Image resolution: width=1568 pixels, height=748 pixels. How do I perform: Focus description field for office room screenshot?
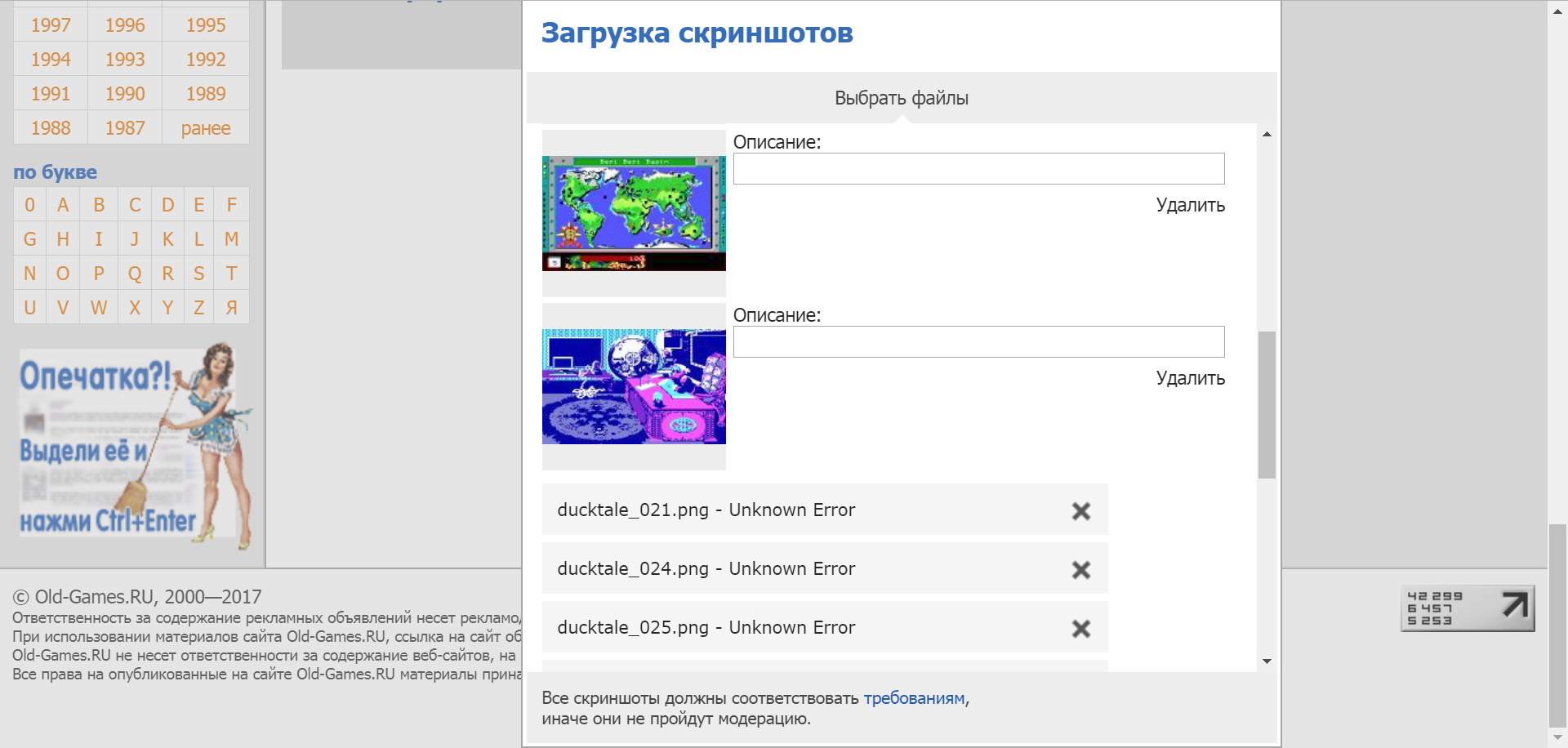978,342
